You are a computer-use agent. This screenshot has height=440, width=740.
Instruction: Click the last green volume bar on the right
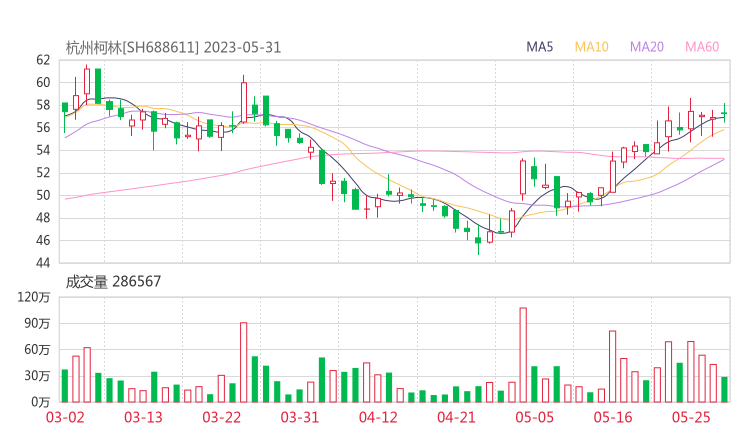724,389
